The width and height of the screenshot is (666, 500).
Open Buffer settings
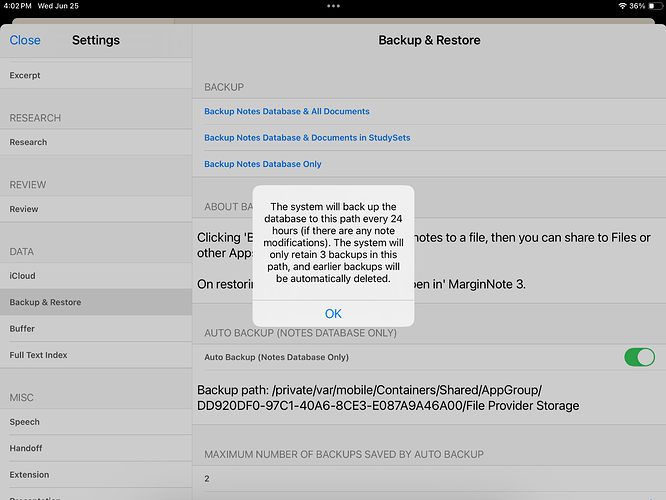point(96,328)
